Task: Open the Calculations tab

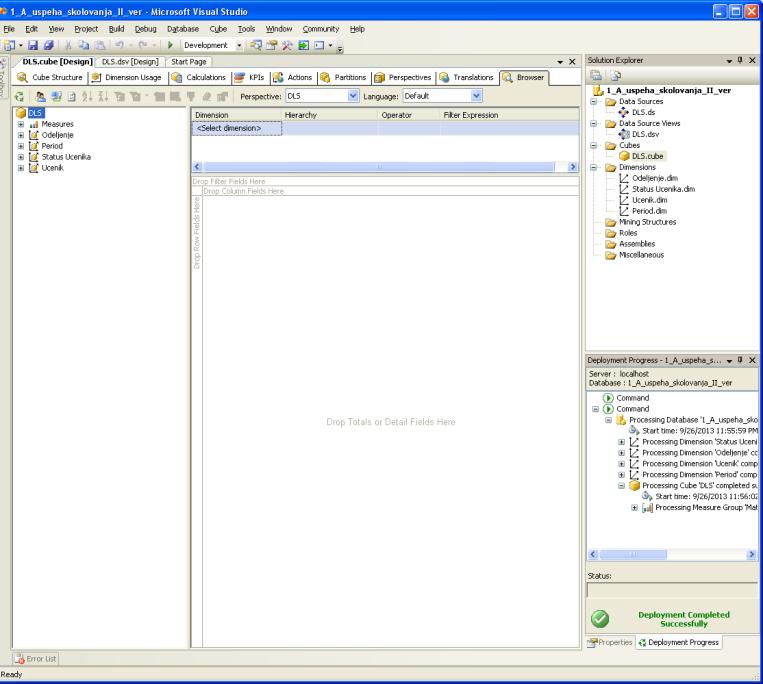Action: pyautogui.click(x=200, y=77)
